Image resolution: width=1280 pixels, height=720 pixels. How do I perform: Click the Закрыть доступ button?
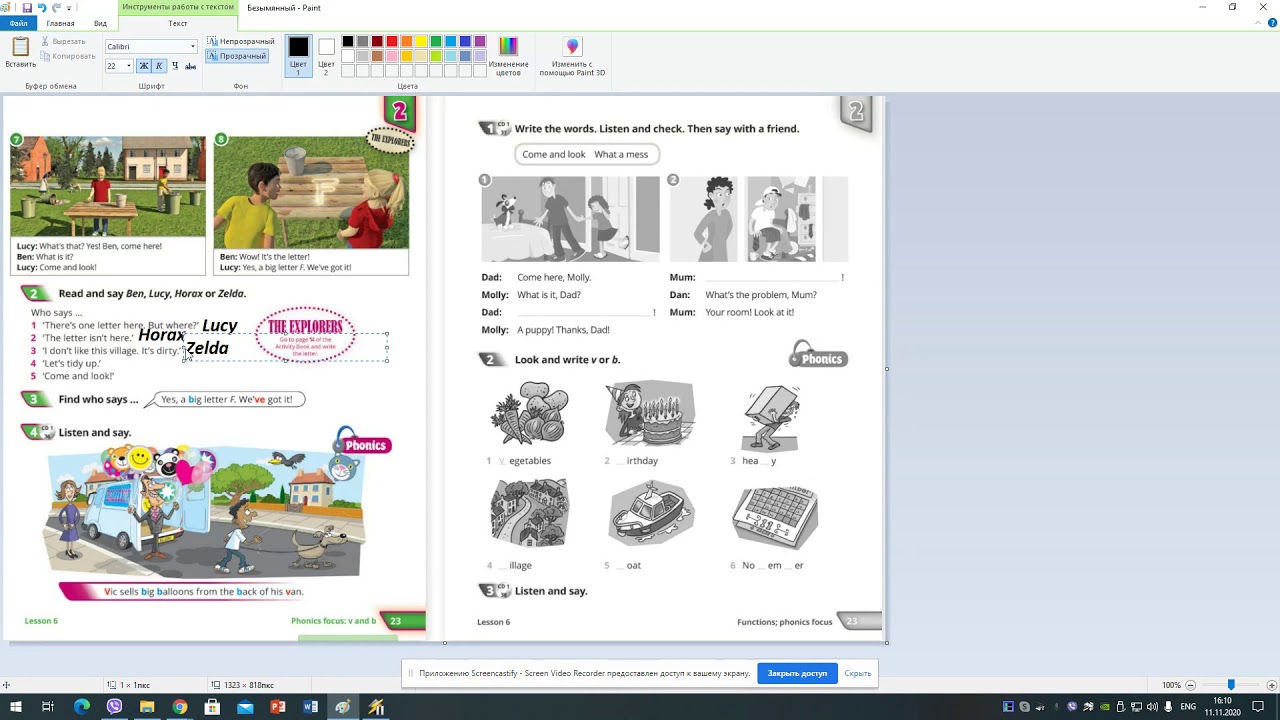pos(797,673)
